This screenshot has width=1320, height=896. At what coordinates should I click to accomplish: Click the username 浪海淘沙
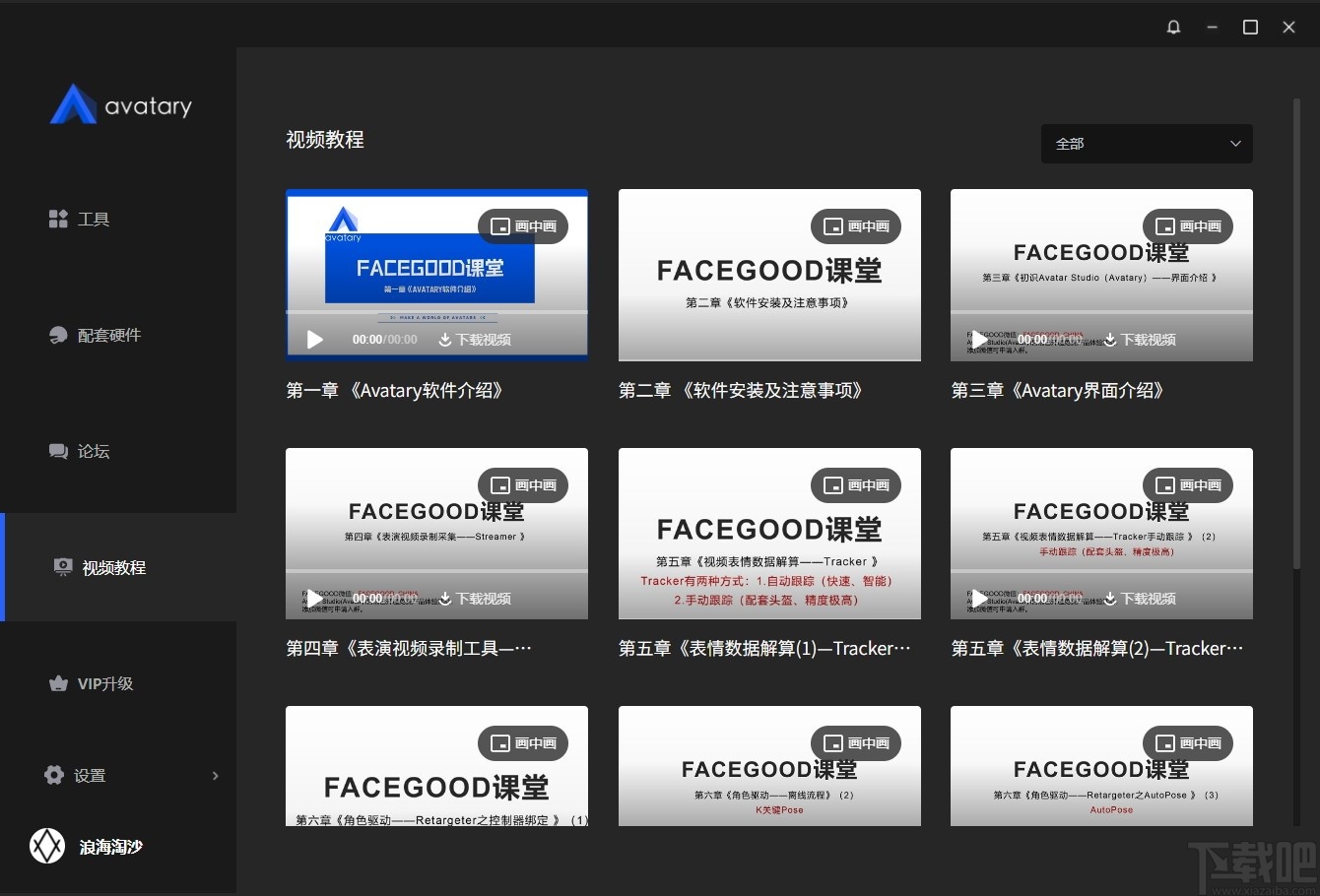point(111,847)
